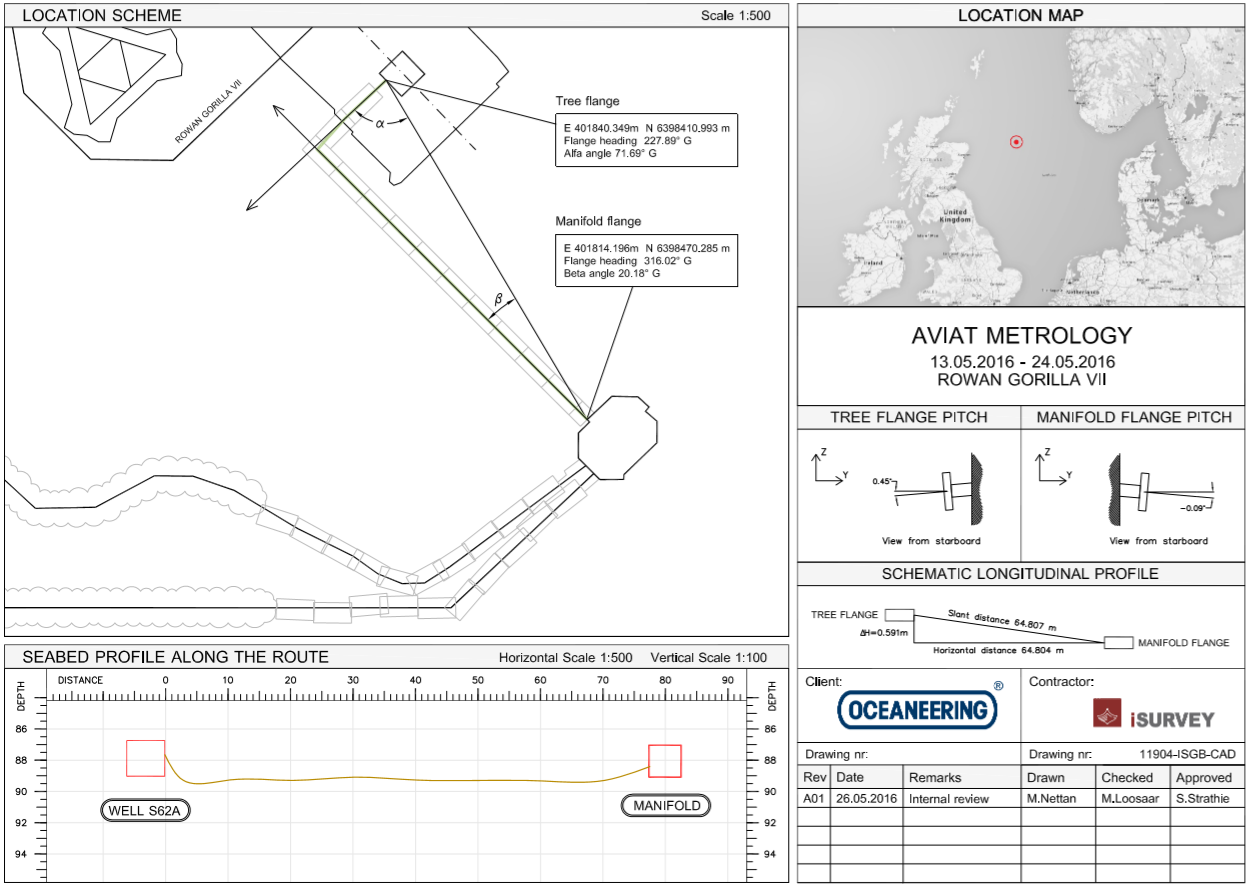
Task: Click the iSurvey contractor logo
Action: coord(1153,714)
